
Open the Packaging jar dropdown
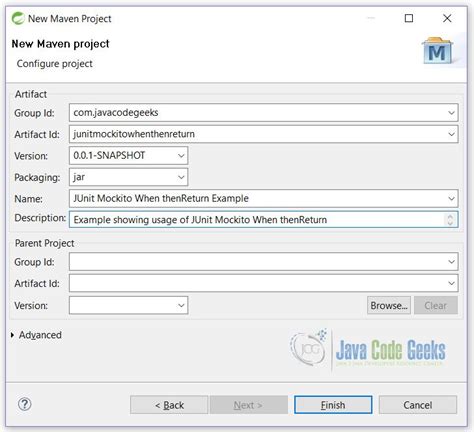coord(181,177)
